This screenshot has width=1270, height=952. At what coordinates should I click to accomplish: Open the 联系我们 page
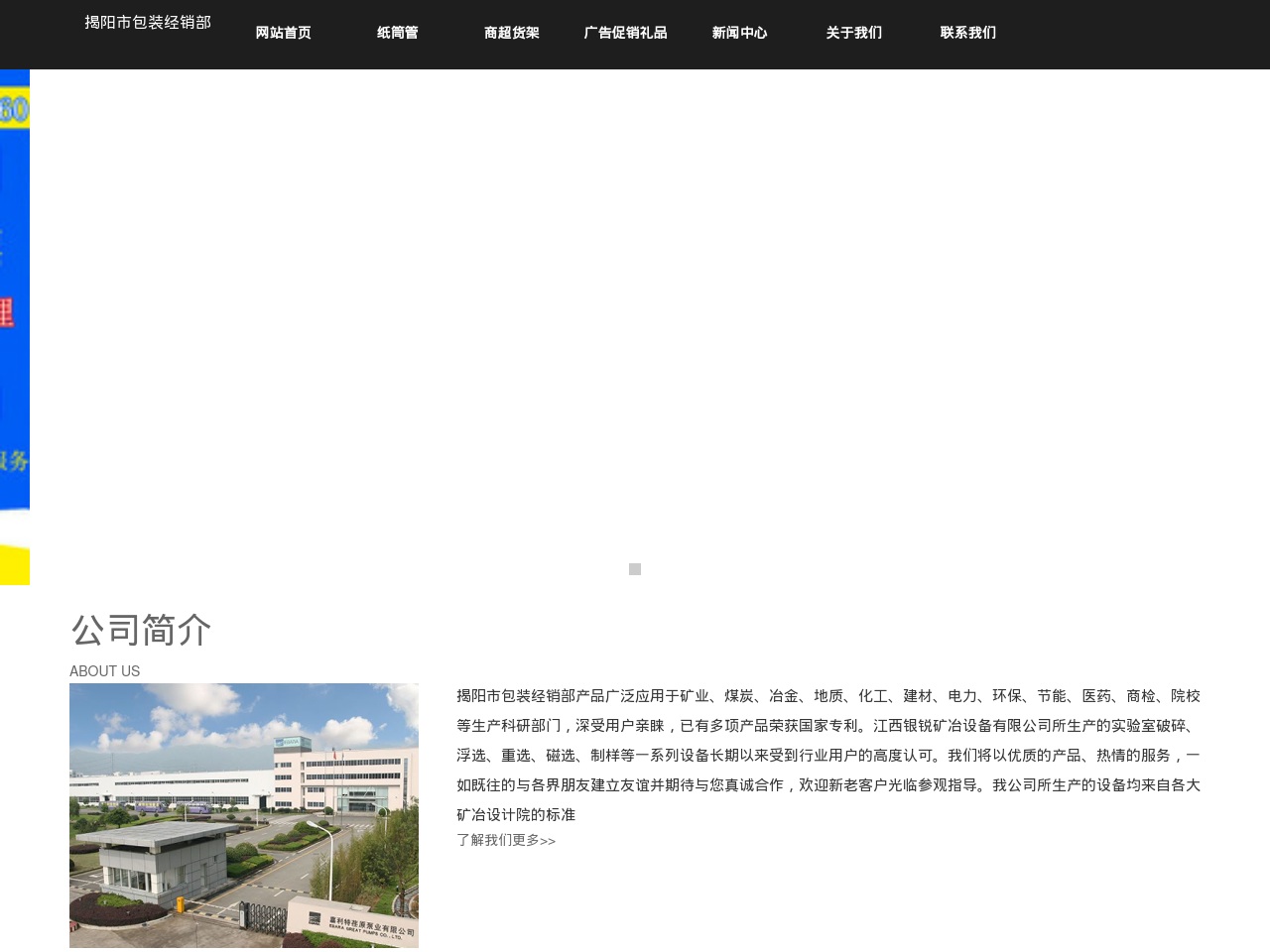click(967, 33)
